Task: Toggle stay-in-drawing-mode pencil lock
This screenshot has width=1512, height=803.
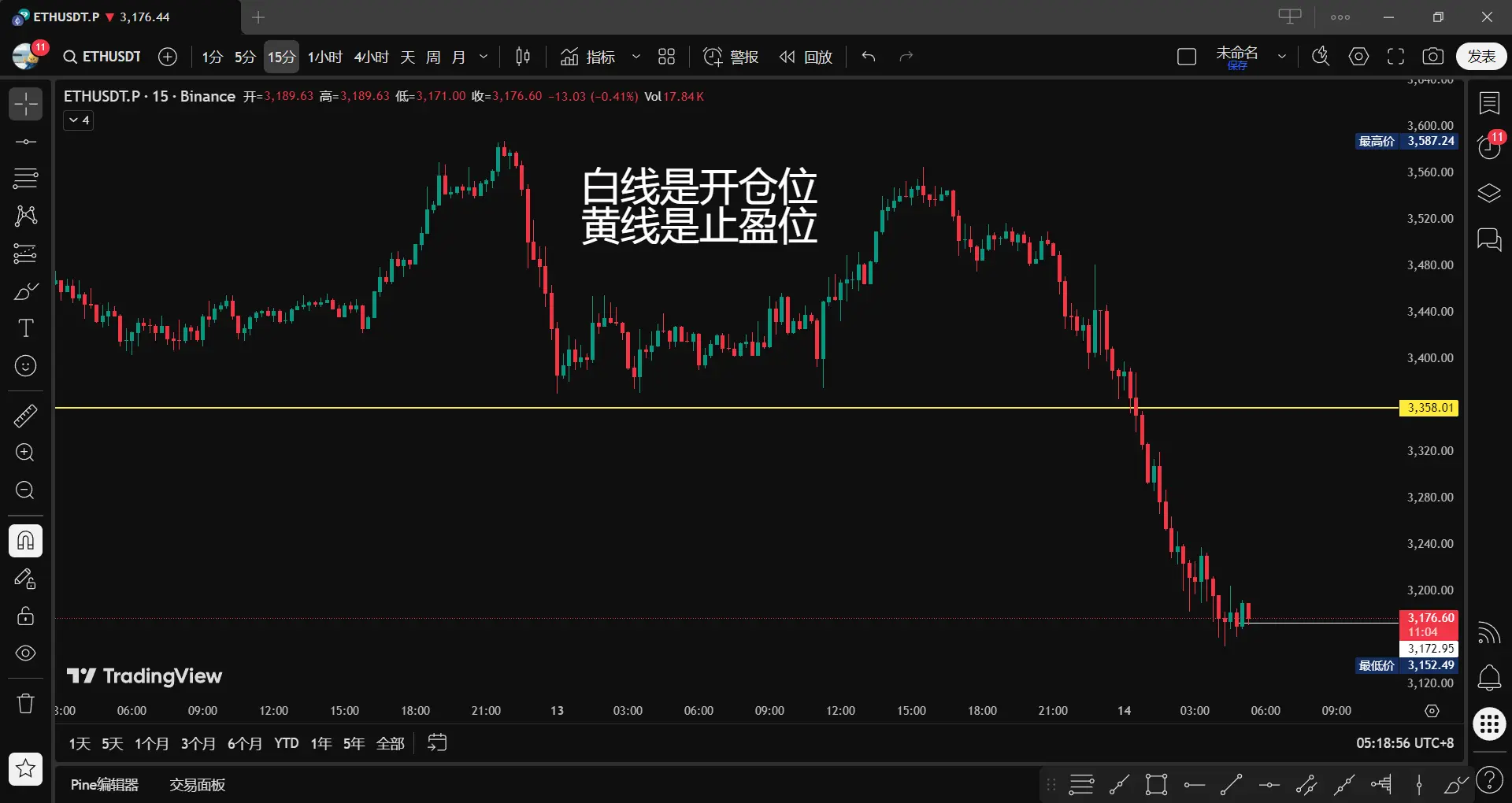Action: [x=25, y=579]
